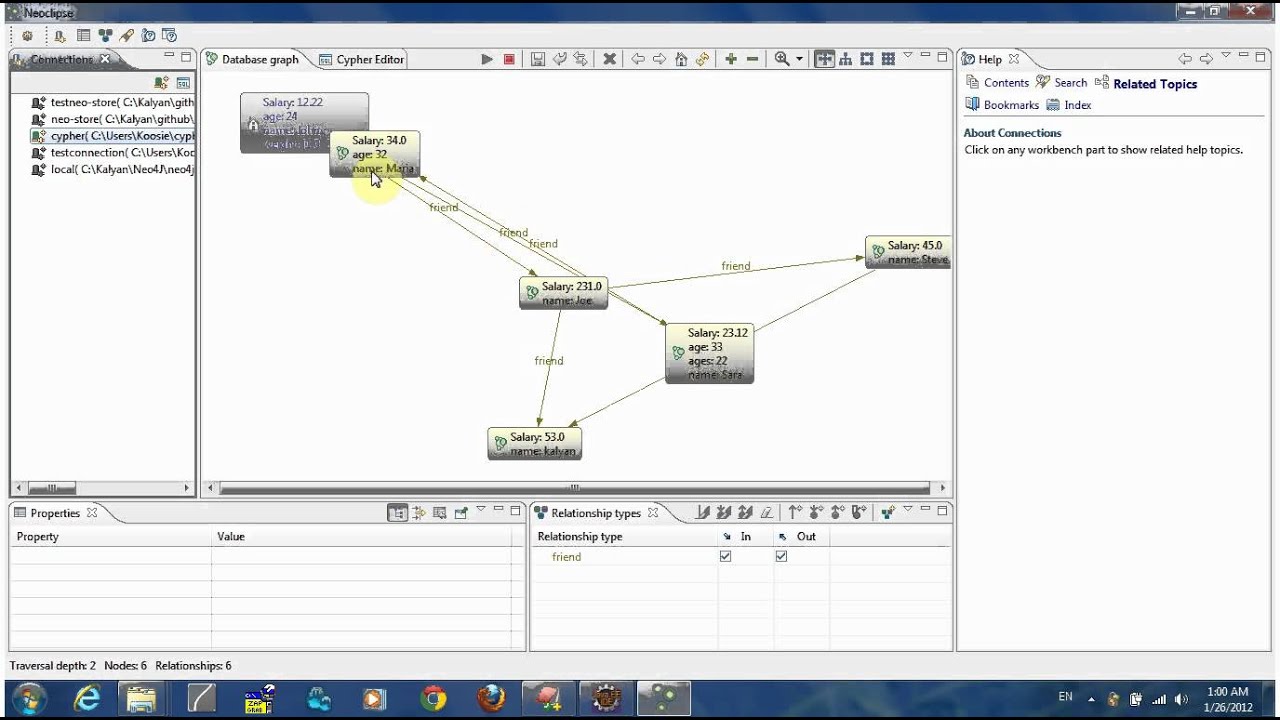Select the kalyan node in the graph
The width and height of the screenshot is (1280, 720).
[535, 444]
